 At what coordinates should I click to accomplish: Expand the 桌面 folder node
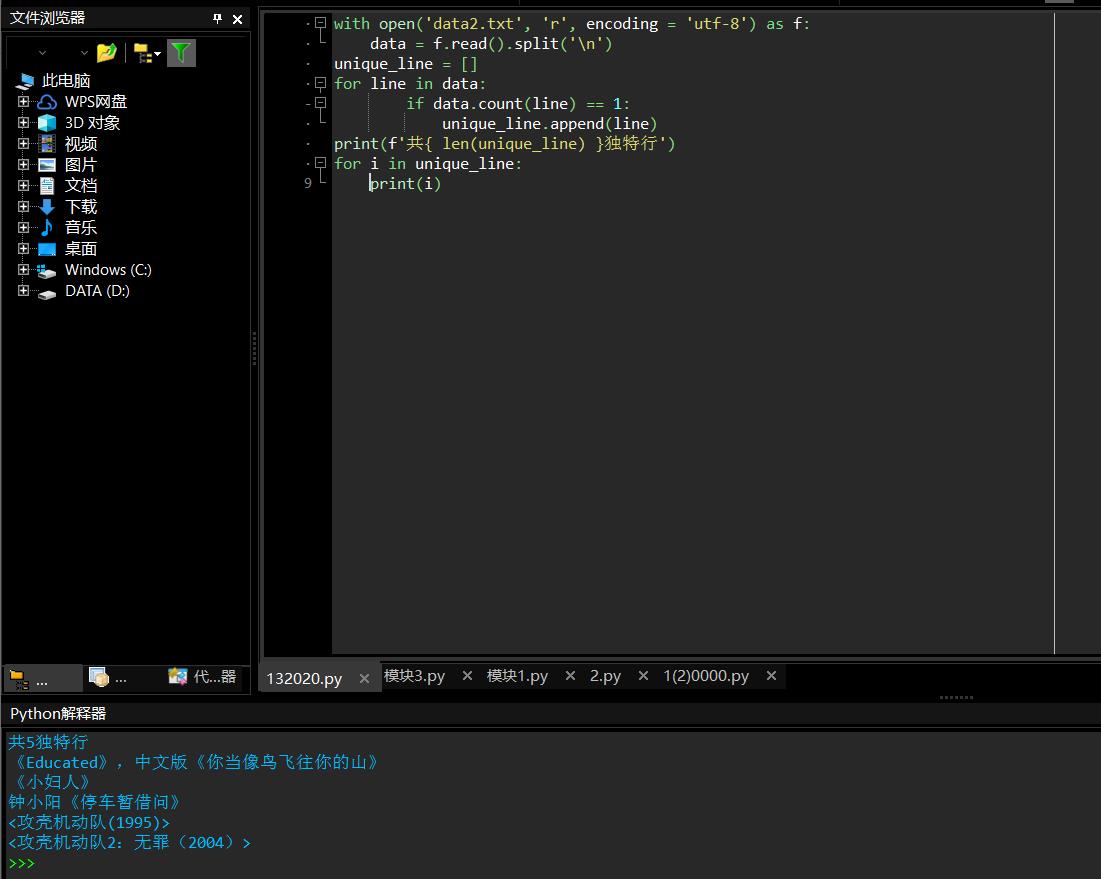click(23, 249)
